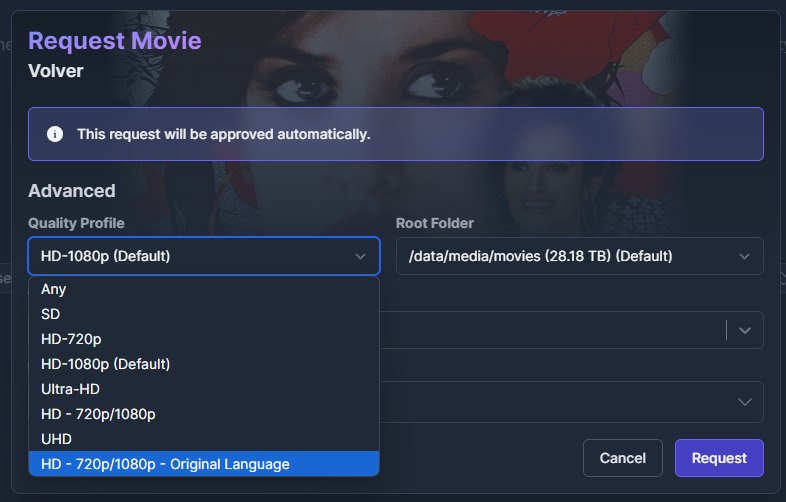Select HD-1080p (Default) in the open list
Viewport: 786px width, 502px height.
(105, 364)
